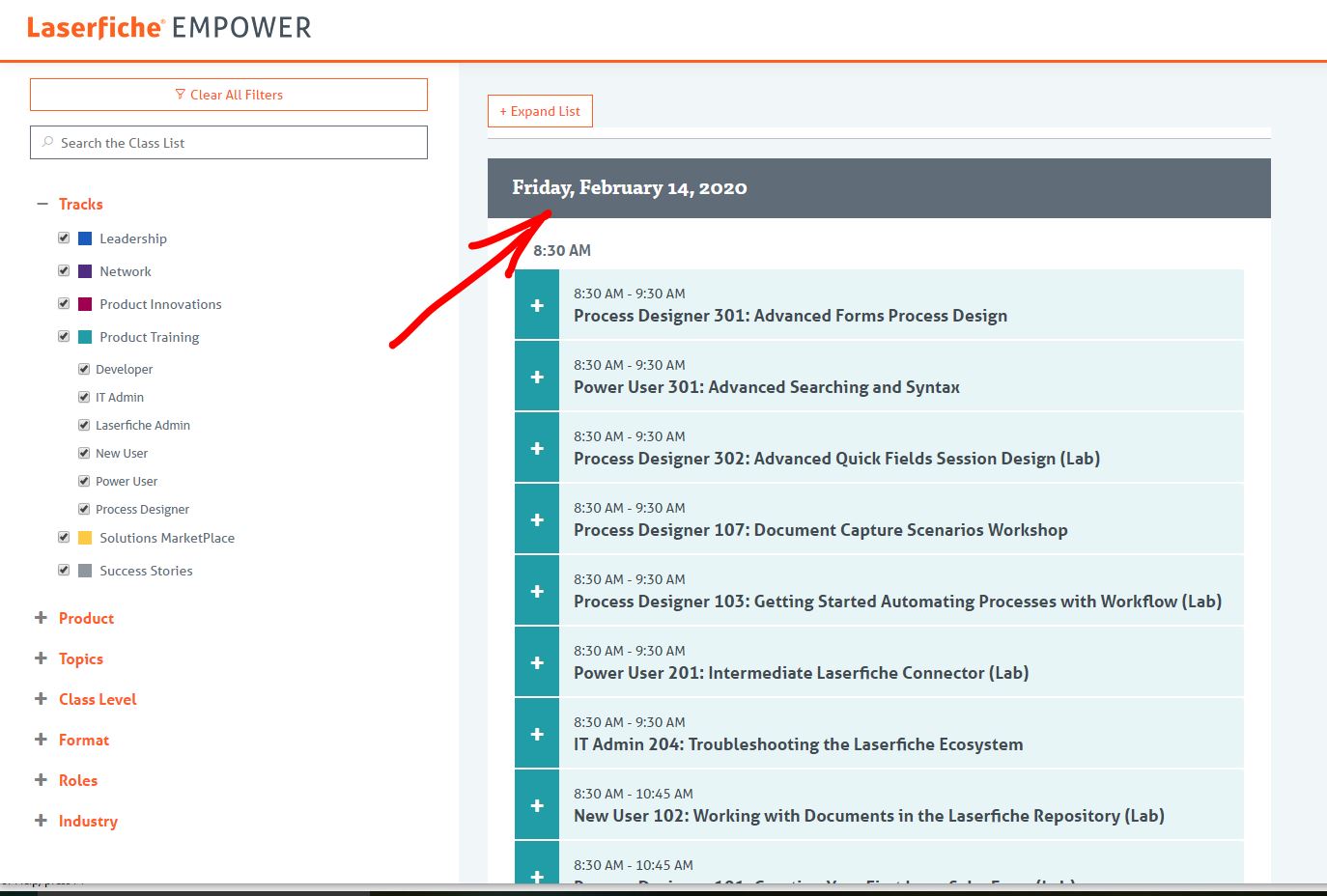Click the yellow Solutions MarketPlace color swatch

(85, 538)
